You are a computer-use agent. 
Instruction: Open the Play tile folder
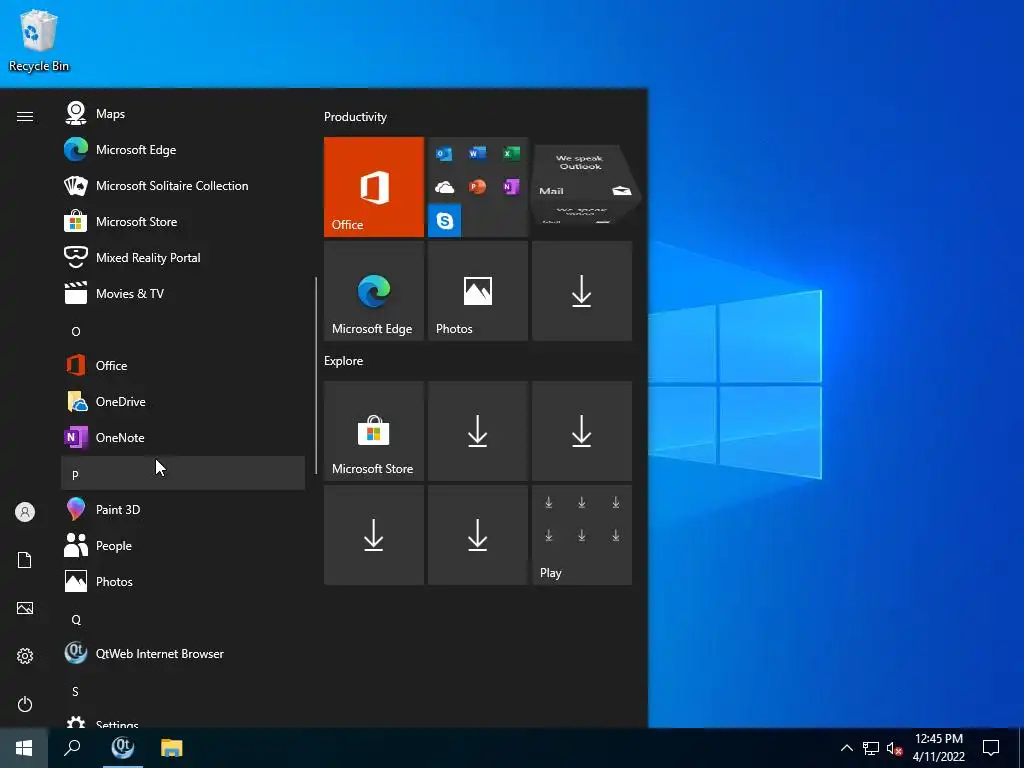point(582,535)
